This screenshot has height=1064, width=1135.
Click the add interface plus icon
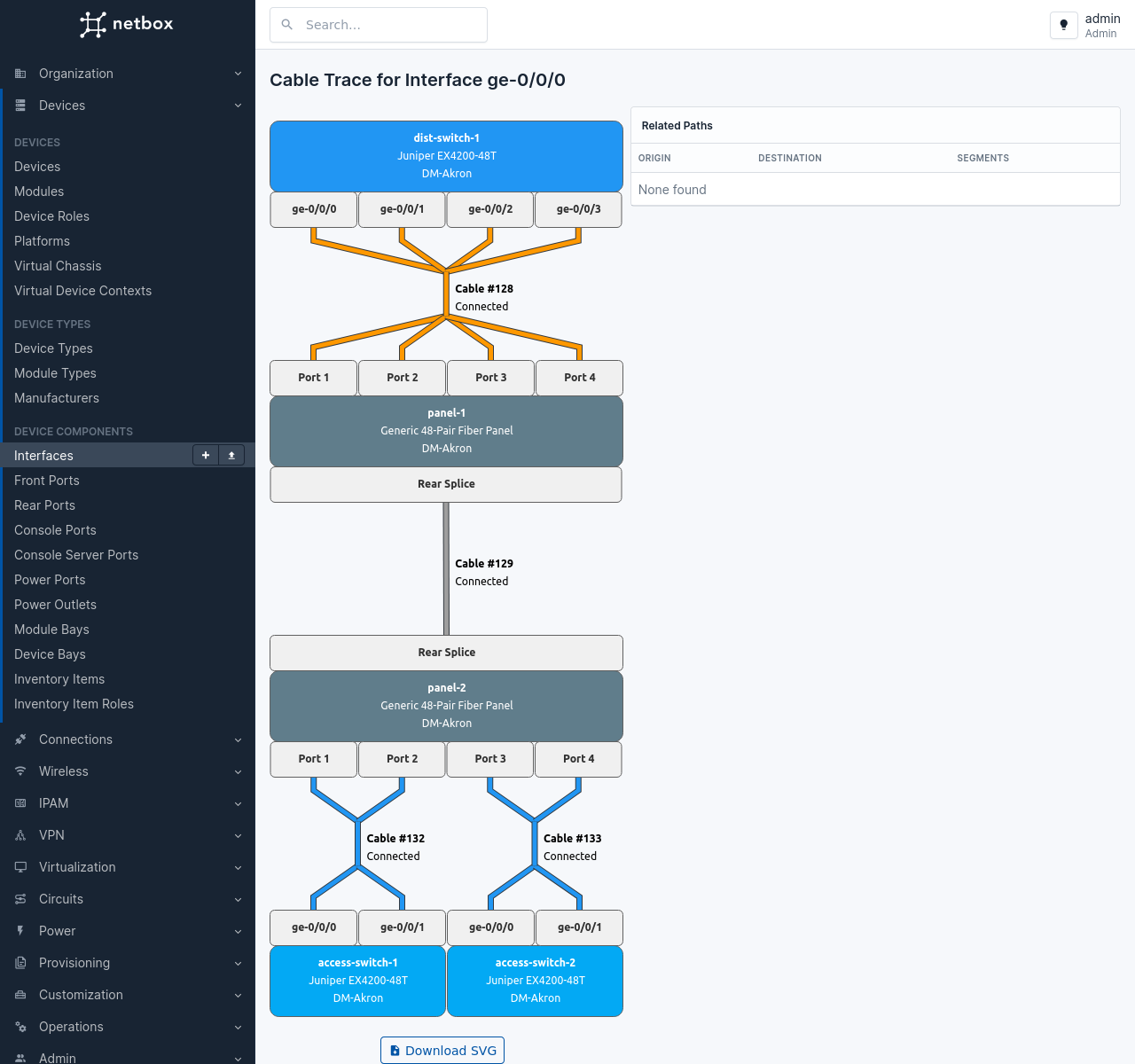click(206, 455)
